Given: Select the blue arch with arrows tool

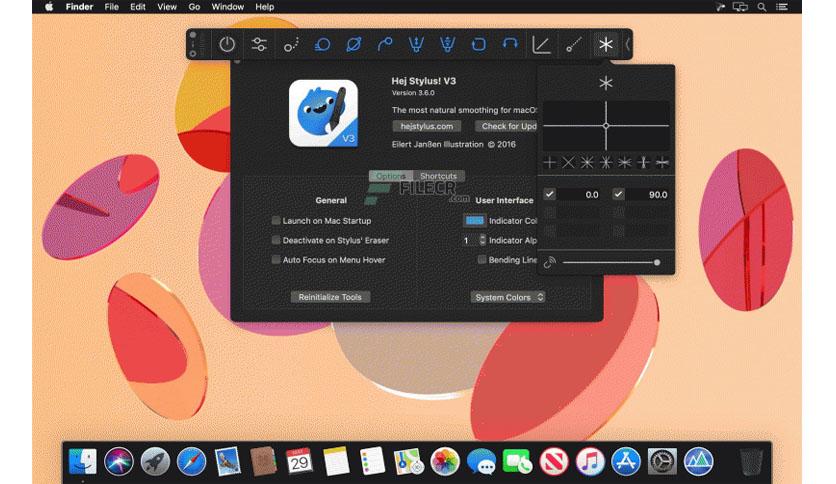Looking at the screenshot, I should coord(510,44).
